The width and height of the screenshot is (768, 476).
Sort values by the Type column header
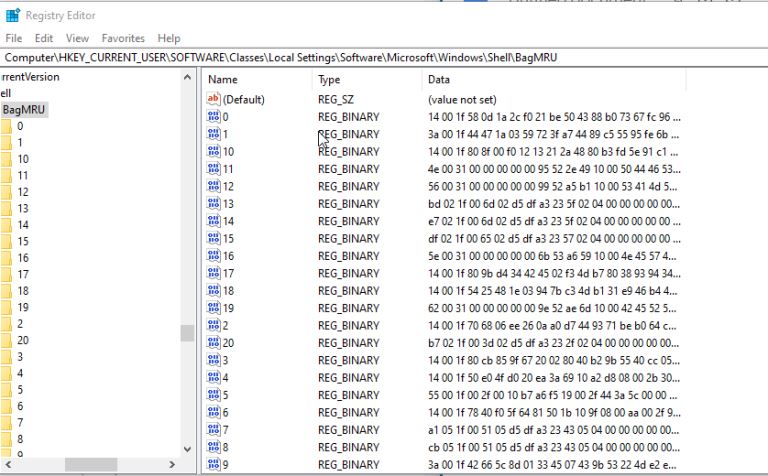367,79
